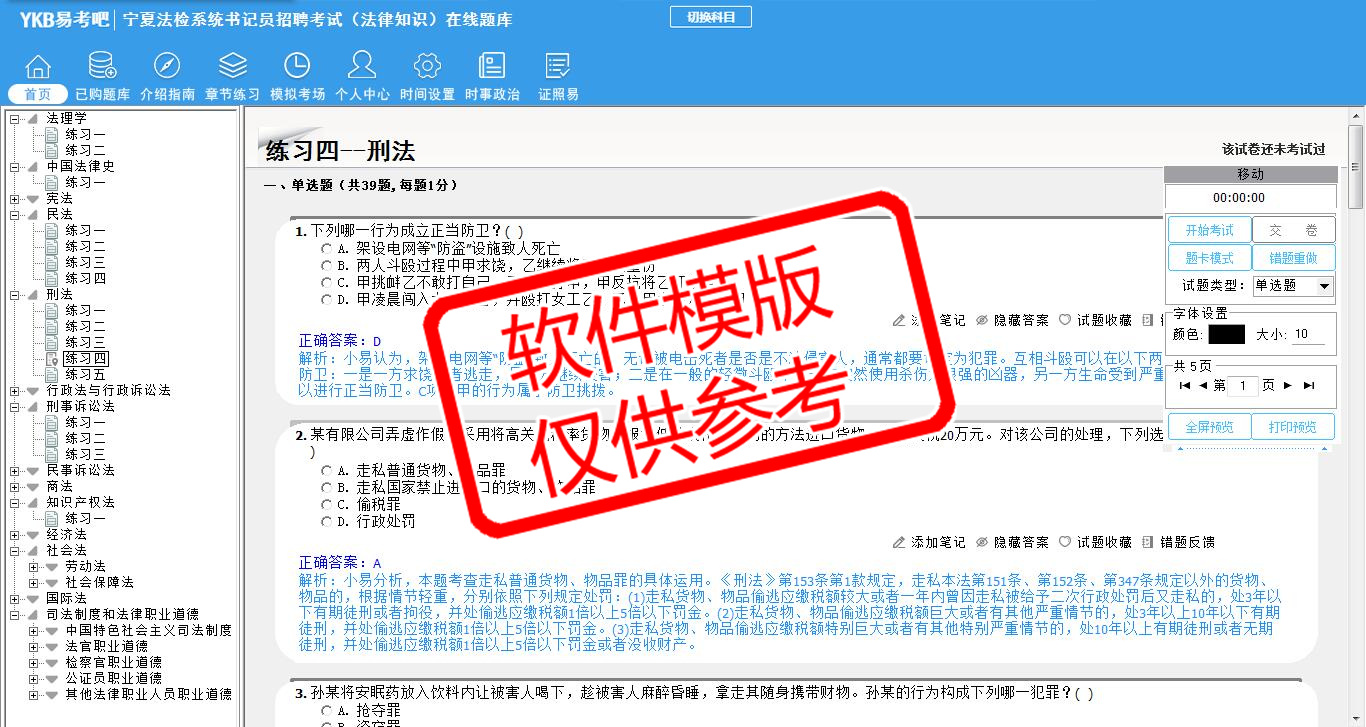This screenshot has height=727, width=1366.
Task: Click document icon of 民法 练习三
Action: tap(52, 262)
